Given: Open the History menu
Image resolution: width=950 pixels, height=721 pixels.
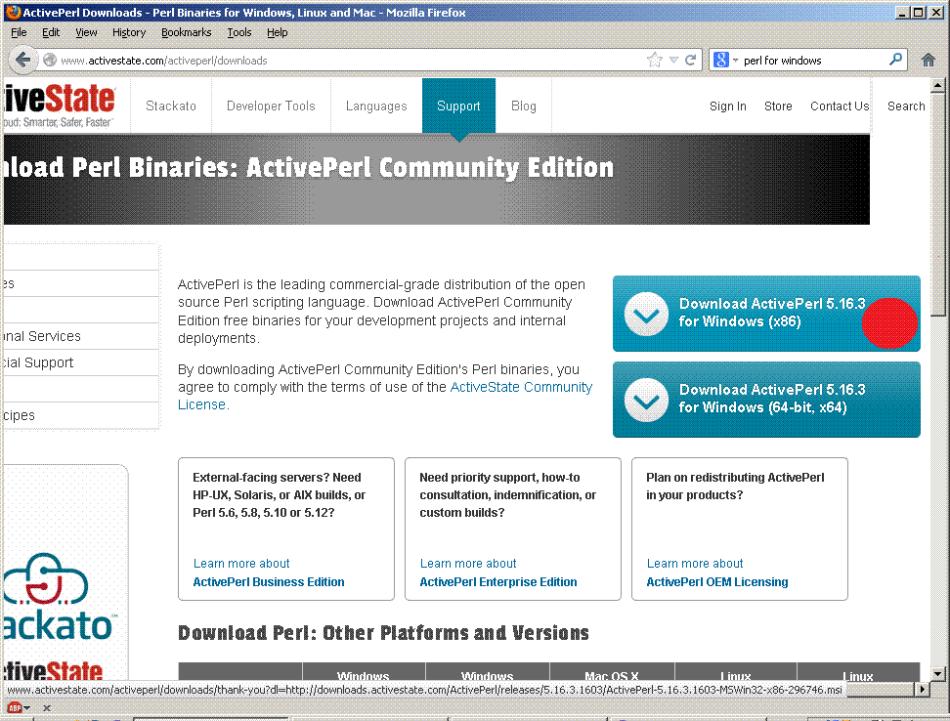Looking at the screenshot, I should coord(129,33).
